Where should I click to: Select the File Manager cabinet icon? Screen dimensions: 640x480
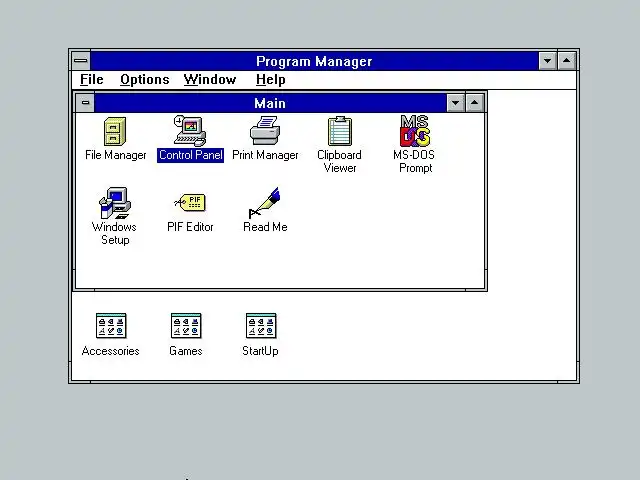point(115,131)
